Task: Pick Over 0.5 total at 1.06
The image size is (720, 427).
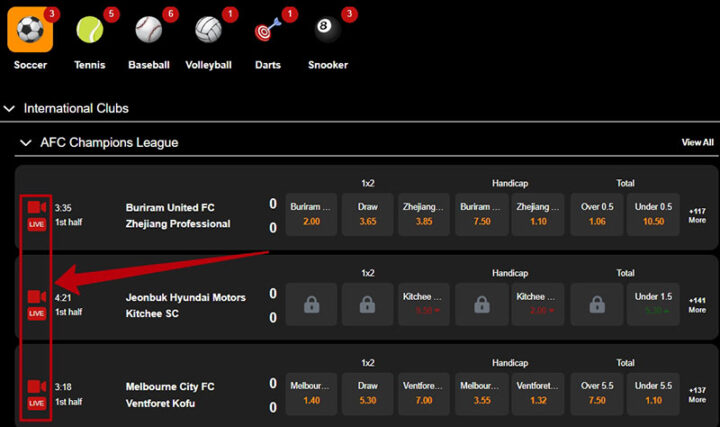Action: pyautogui.click(x=595, y=214)
